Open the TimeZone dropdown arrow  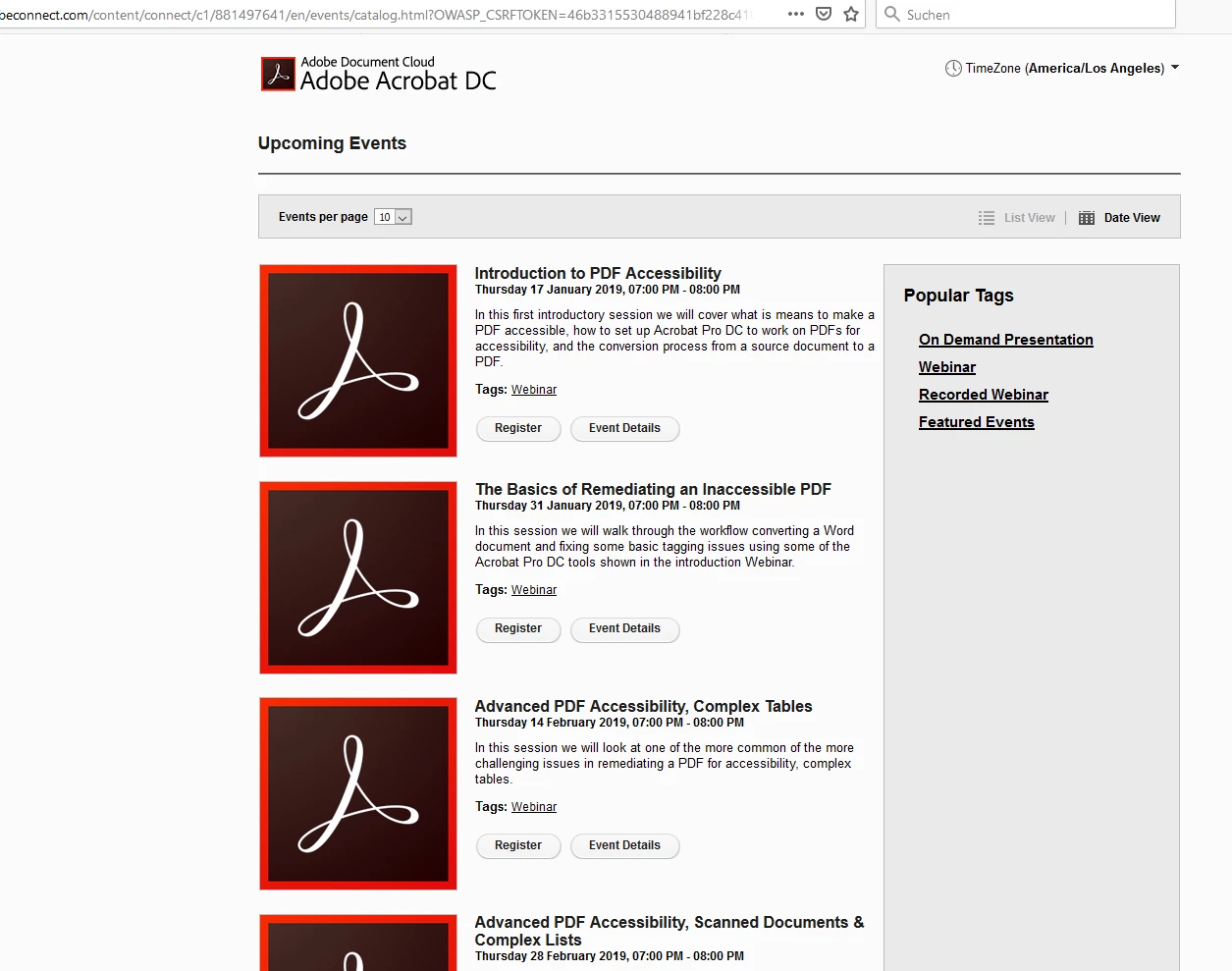(x=1175, y=68)
